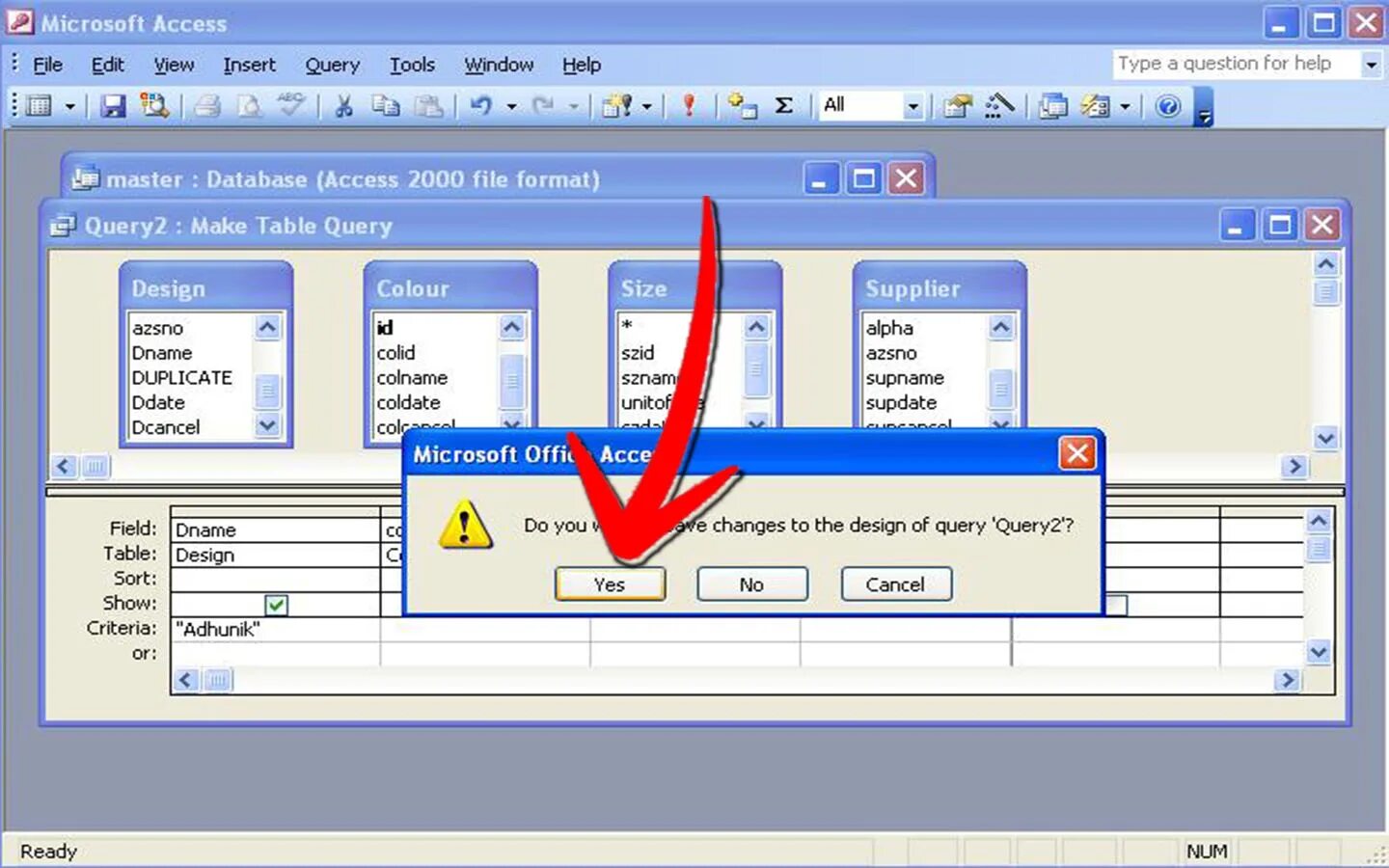Viewport: 1389px width, 868px height.
Task: Click the Design table list scroll down arrow
Action: (267, 424)
